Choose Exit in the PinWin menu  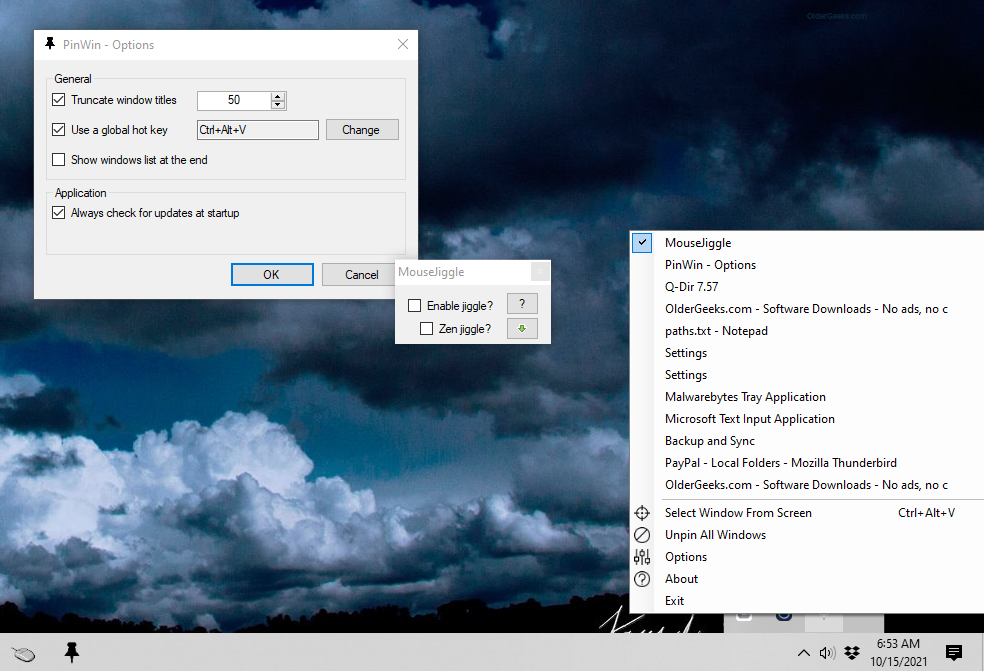(807, 601)
